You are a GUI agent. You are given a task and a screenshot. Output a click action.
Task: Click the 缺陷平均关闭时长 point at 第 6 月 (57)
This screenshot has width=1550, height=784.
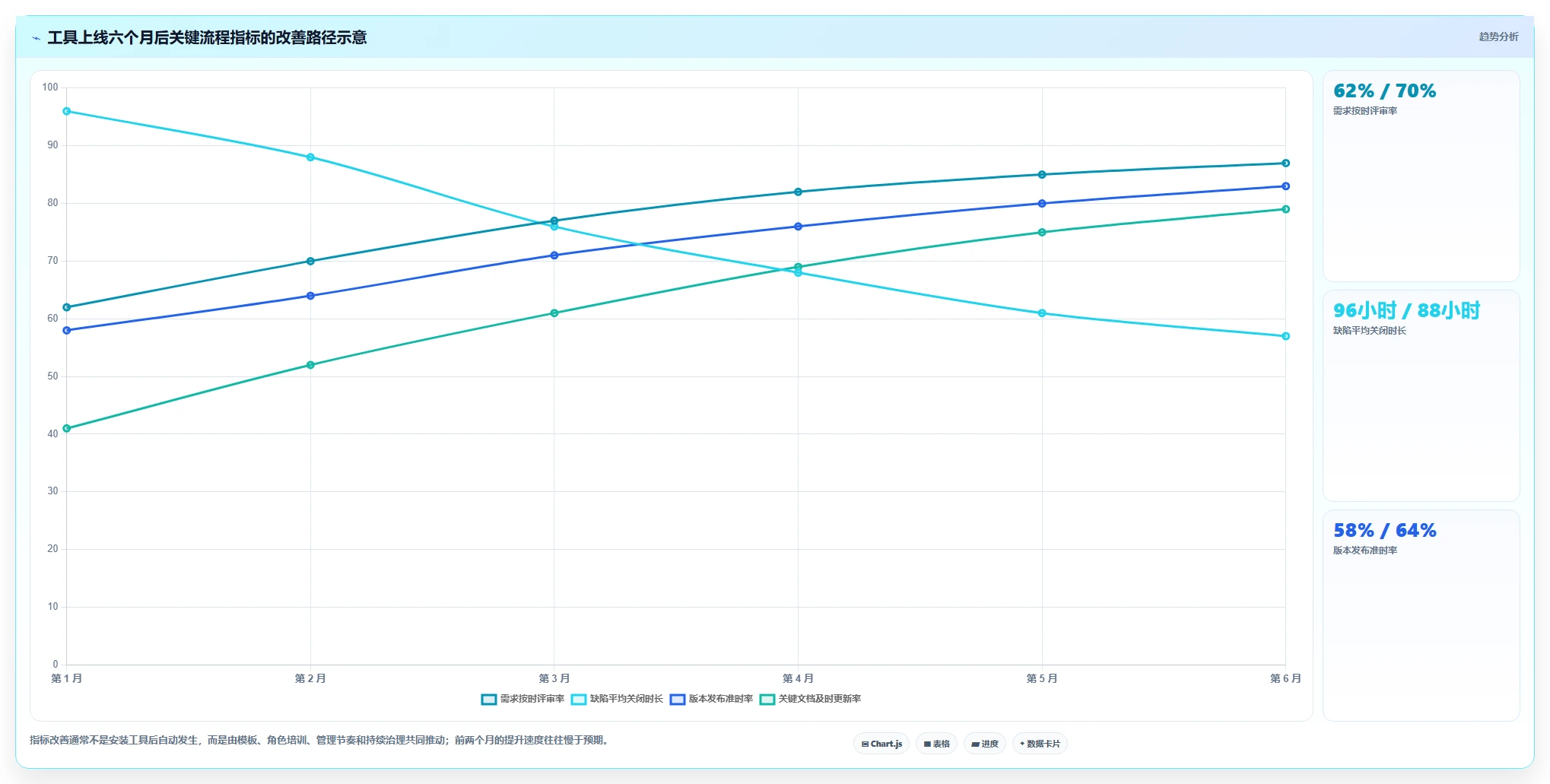click(1285, 336)
